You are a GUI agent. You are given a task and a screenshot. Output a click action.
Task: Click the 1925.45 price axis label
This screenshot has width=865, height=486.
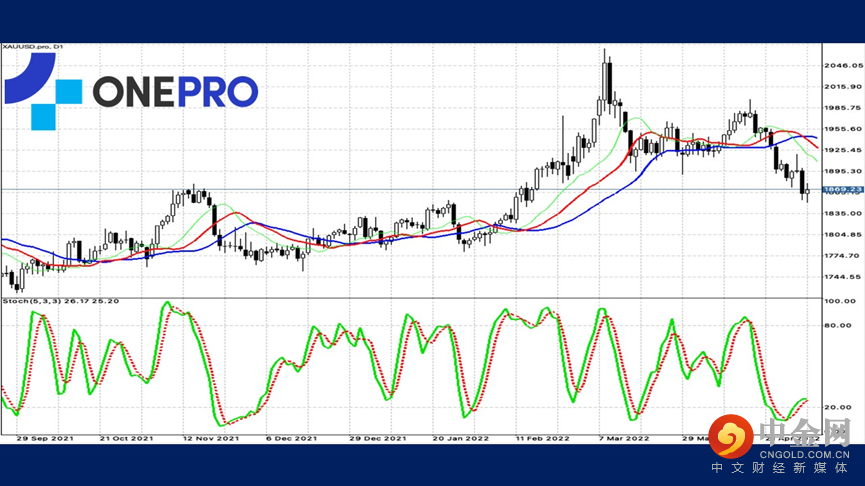click(843, 150)
